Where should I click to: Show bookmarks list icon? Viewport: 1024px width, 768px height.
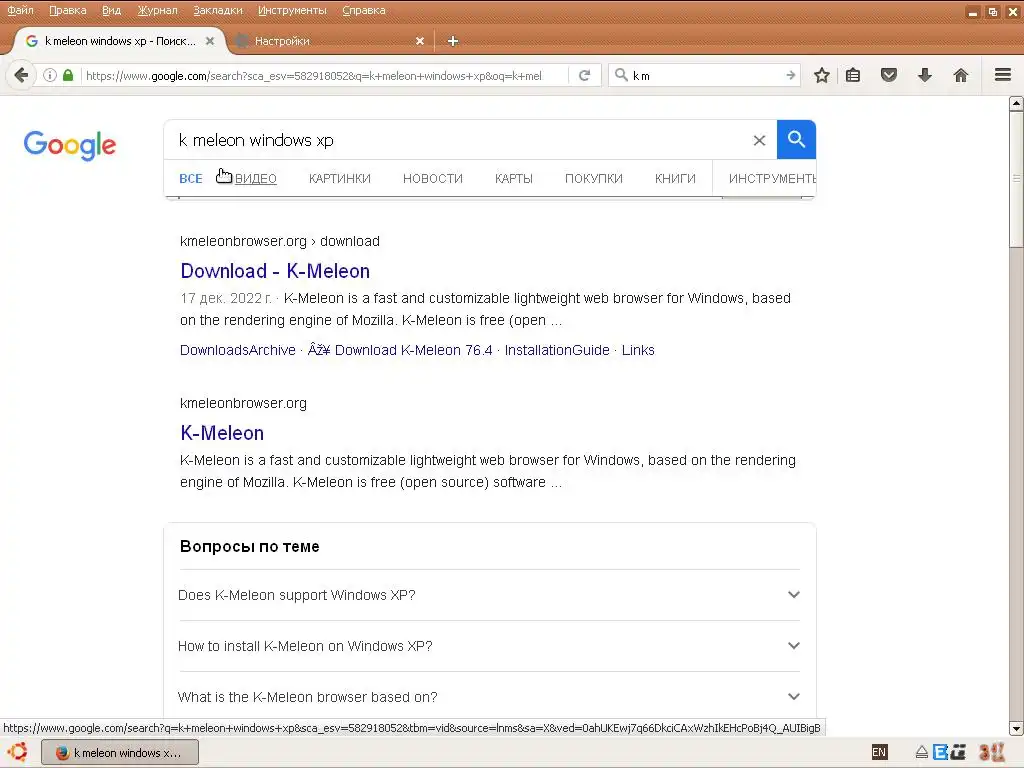pyautogui.click(x=853, y=75)
